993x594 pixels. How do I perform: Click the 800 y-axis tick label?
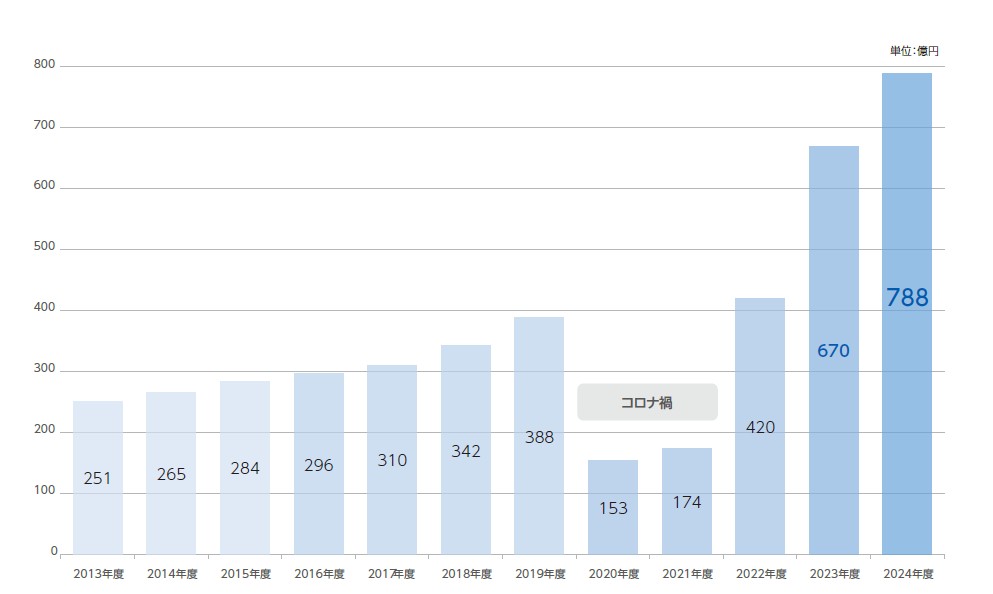45,65
